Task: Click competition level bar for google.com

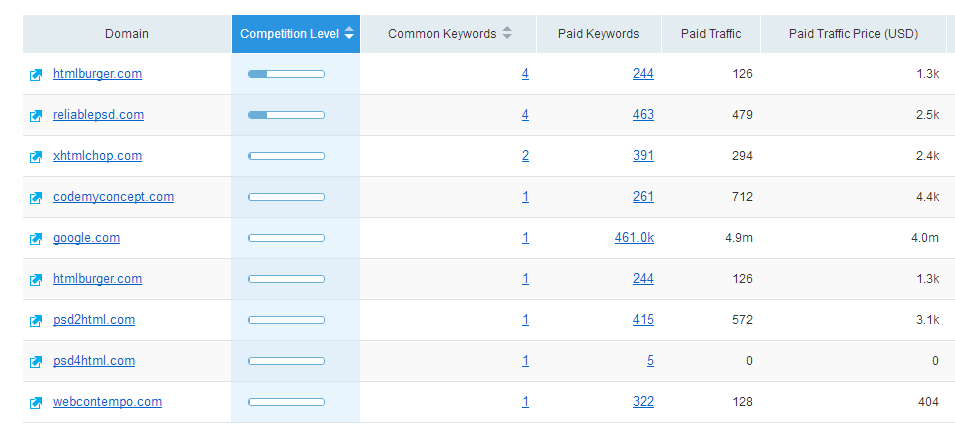Action: [286, 238]
